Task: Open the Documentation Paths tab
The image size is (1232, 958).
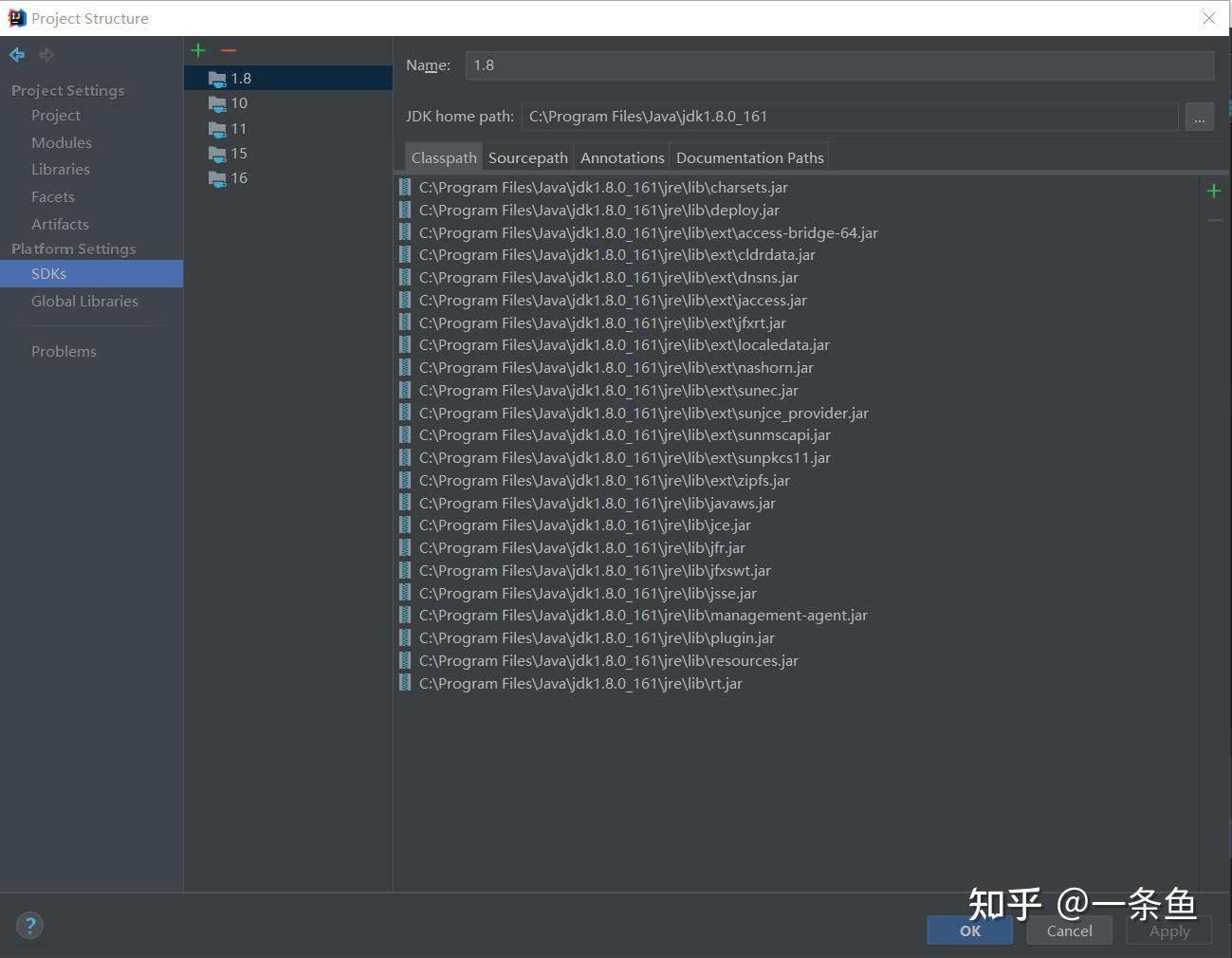Action: coord(749,157)
